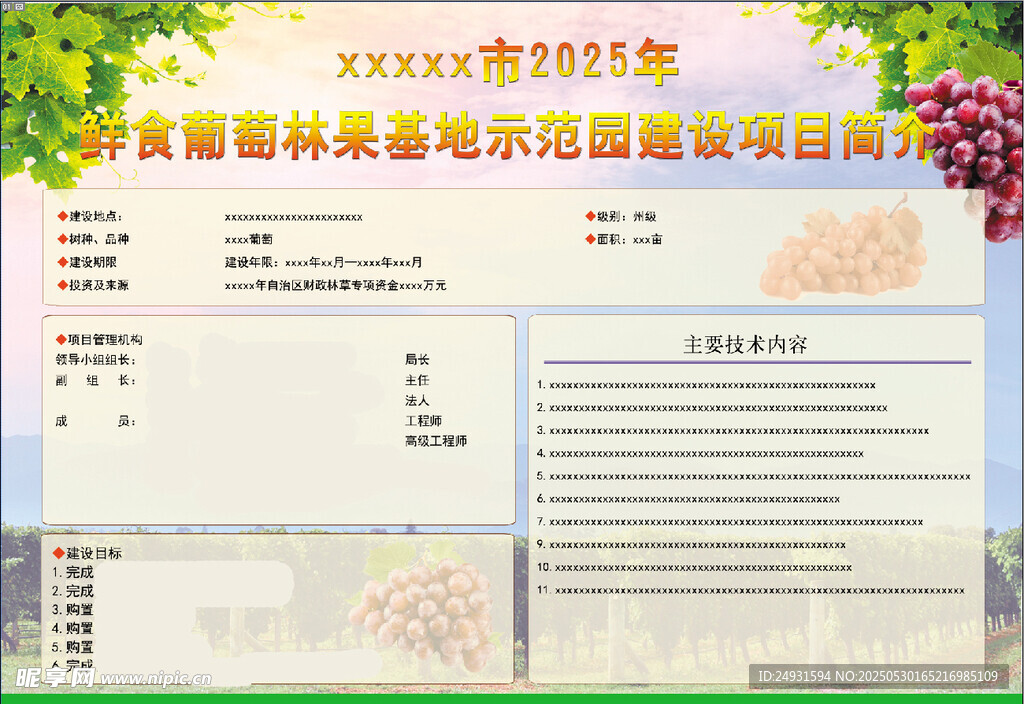Click the 高级工程师 text
Screen dimensions: 1024x704
pyautogui.click(x=435, y=441)
